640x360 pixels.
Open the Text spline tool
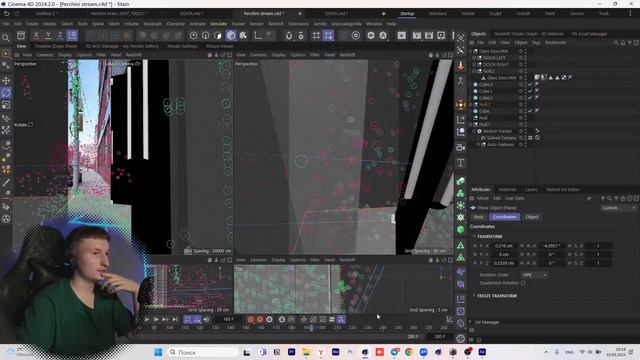point(460,163)
